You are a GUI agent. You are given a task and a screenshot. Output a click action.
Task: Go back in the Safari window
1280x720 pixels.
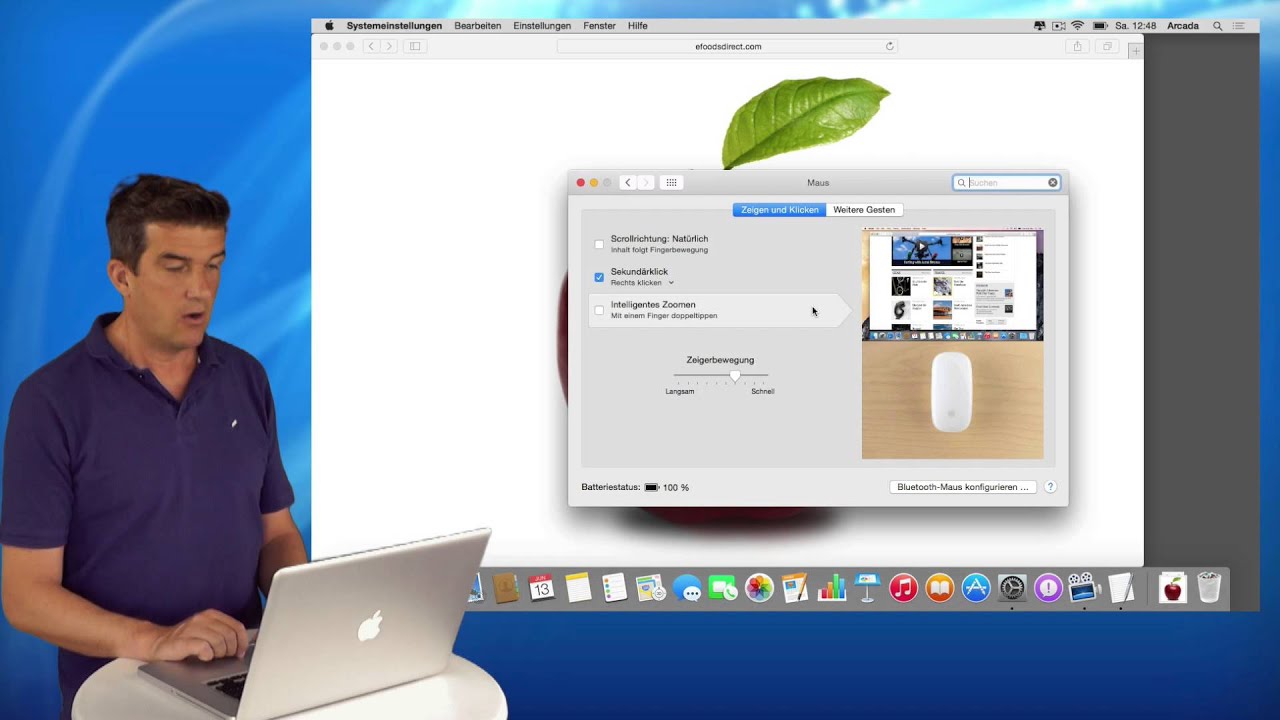371,46
